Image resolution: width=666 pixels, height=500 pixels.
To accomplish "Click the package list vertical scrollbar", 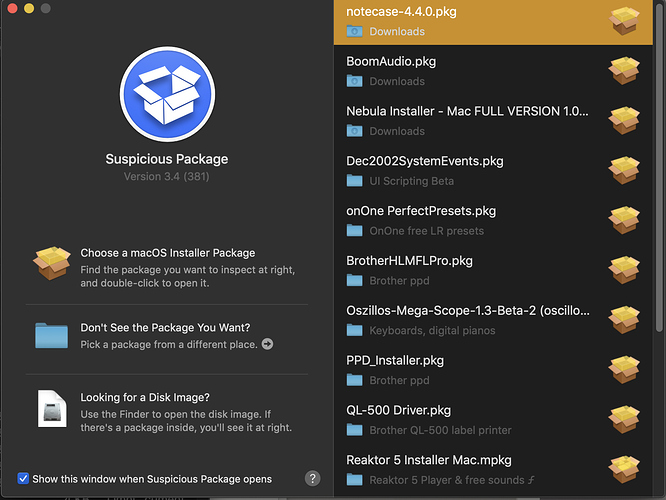I will (659, 168).
